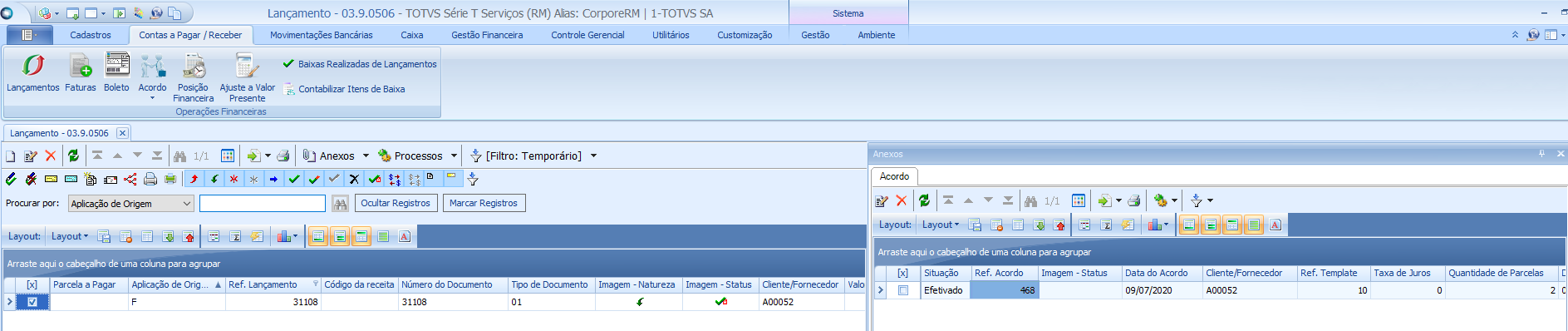1568x331 pixels.
Task: Click the Ocultar Registros button
Action: [x=396, y=203]
